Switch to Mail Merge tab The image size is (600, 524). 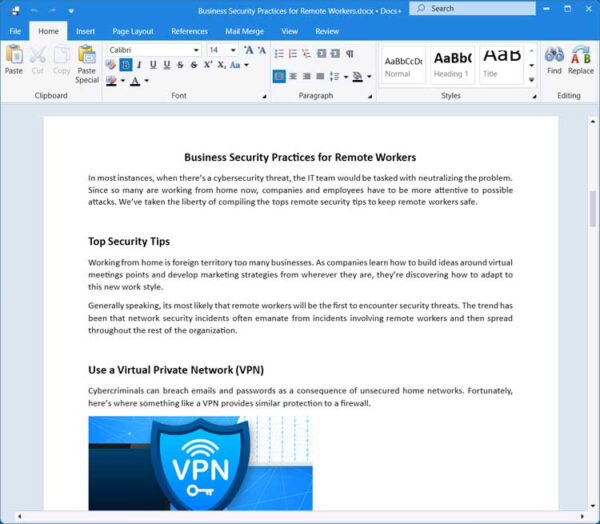245,31
